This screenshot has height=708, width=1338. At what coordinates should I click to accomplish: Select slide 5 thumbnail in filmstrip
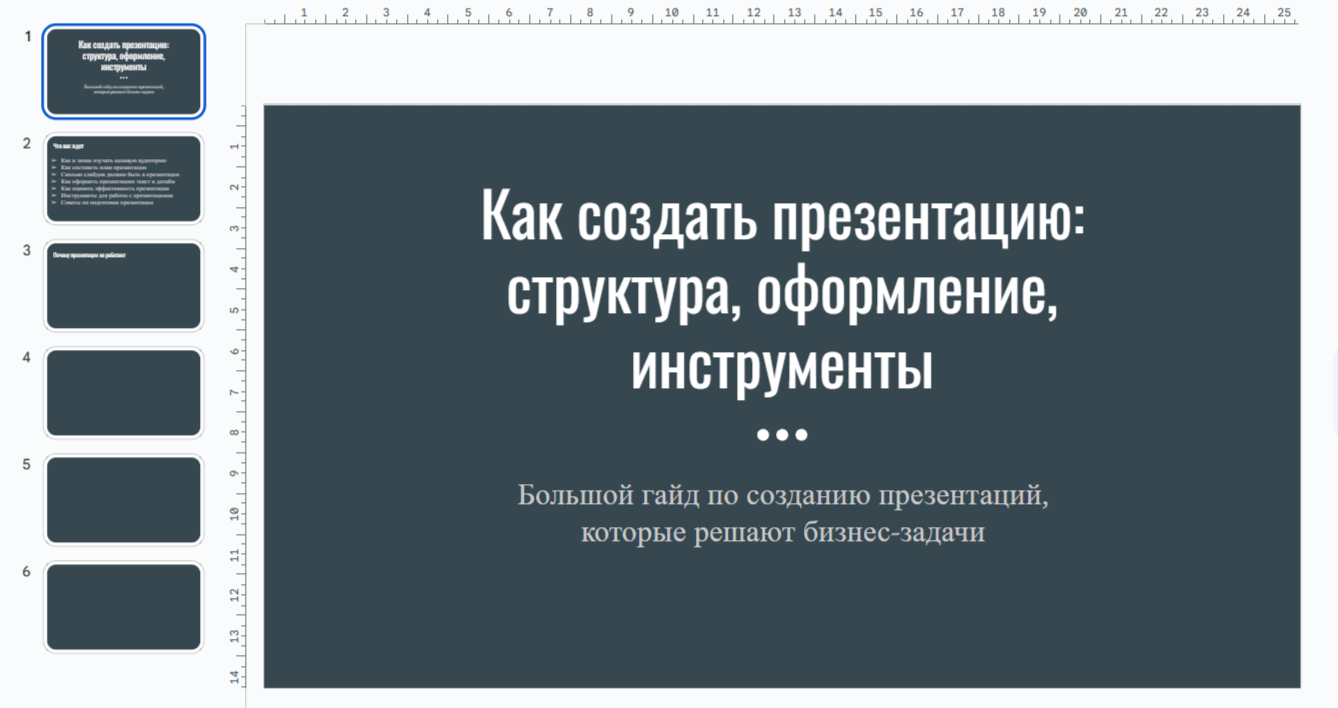pos(123,500)
